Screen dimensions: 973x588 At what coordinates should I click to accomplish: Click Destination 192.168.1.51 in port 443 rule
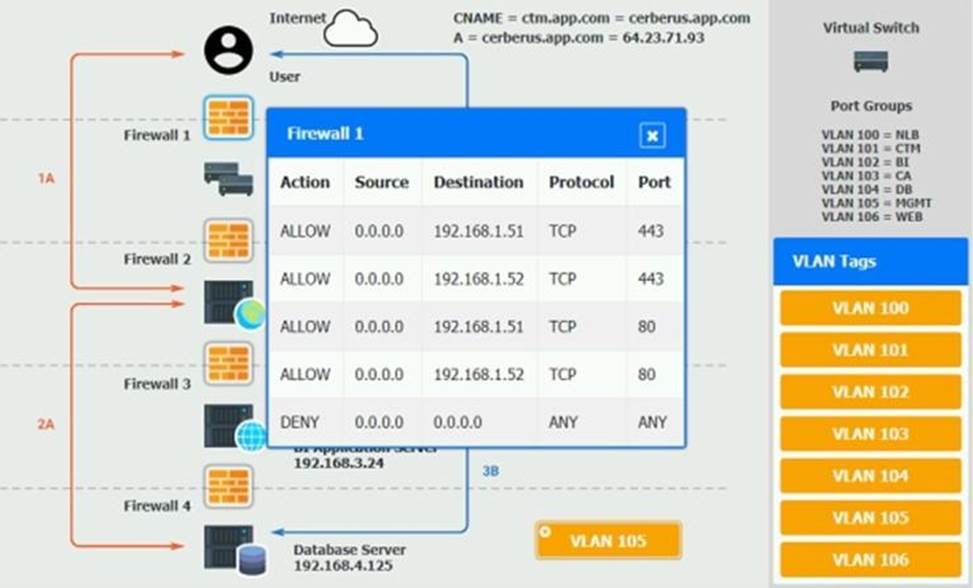[x=478, y=231]
